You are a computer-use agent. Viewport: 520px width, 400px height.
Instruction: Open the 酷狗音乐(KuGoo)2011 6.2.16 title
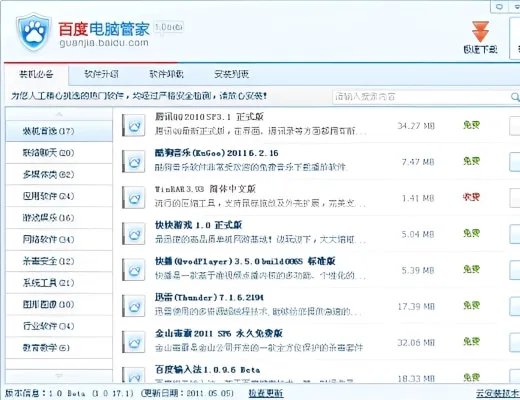217,153
